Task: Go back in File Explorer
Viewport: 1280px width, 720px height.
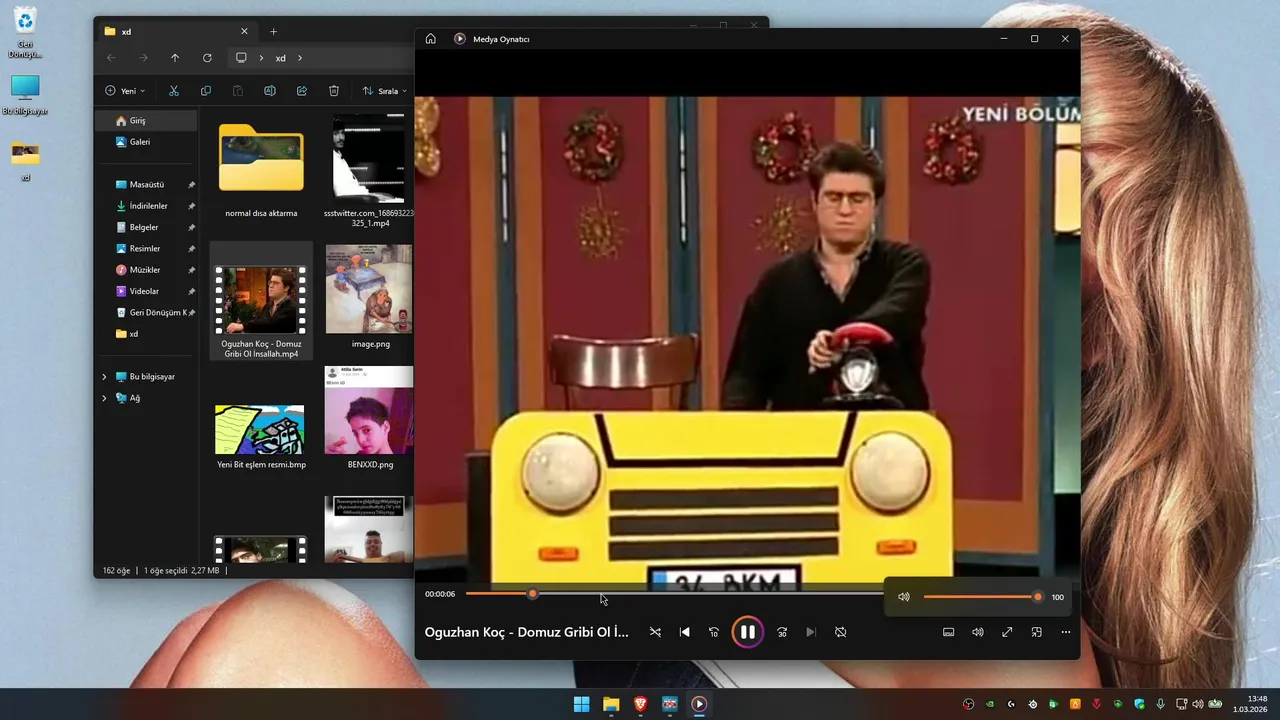Action: point(112,58)
